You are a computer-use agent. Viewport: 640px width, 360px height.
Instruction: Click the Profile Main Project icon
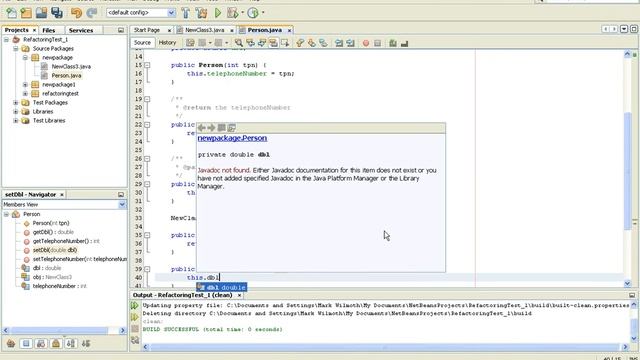[253, 13]
